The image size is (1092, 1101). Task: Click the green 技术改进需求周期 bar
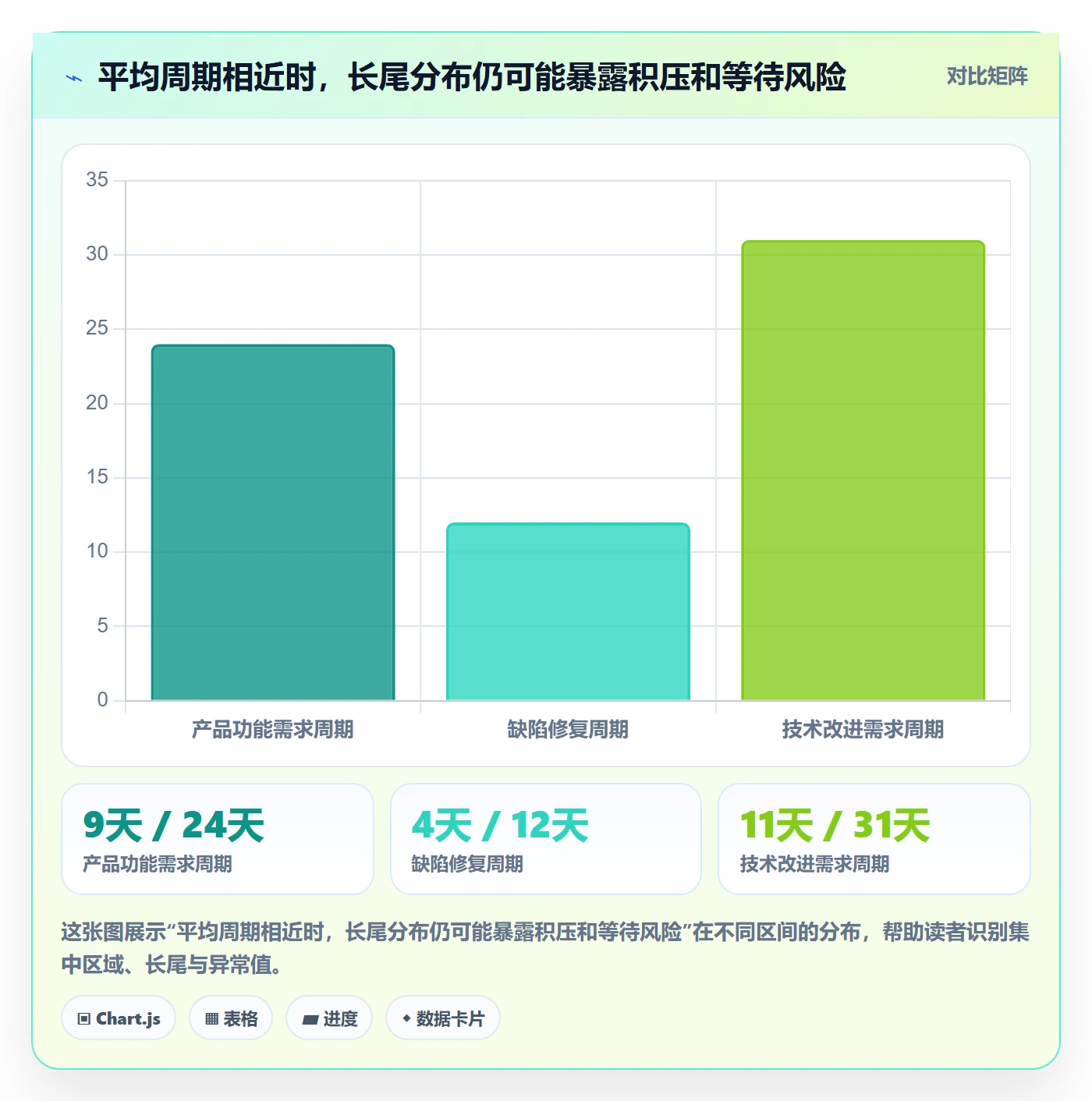coord(863,470)
